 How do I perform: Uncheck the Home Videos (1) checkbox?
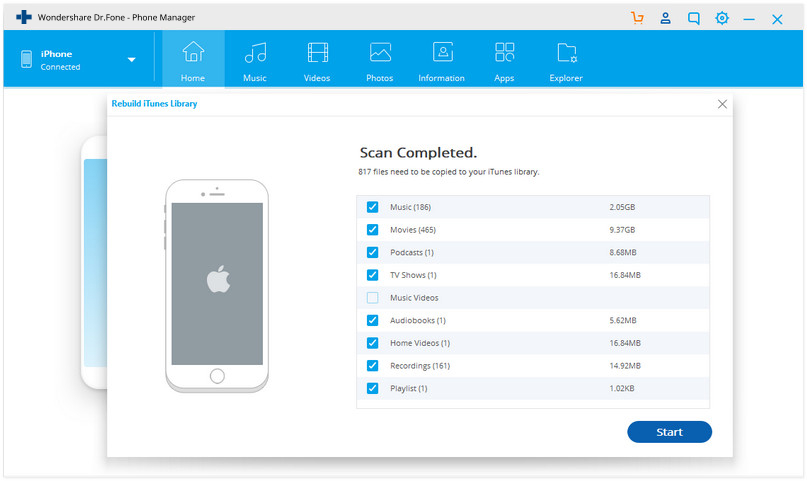pos(373,343)
